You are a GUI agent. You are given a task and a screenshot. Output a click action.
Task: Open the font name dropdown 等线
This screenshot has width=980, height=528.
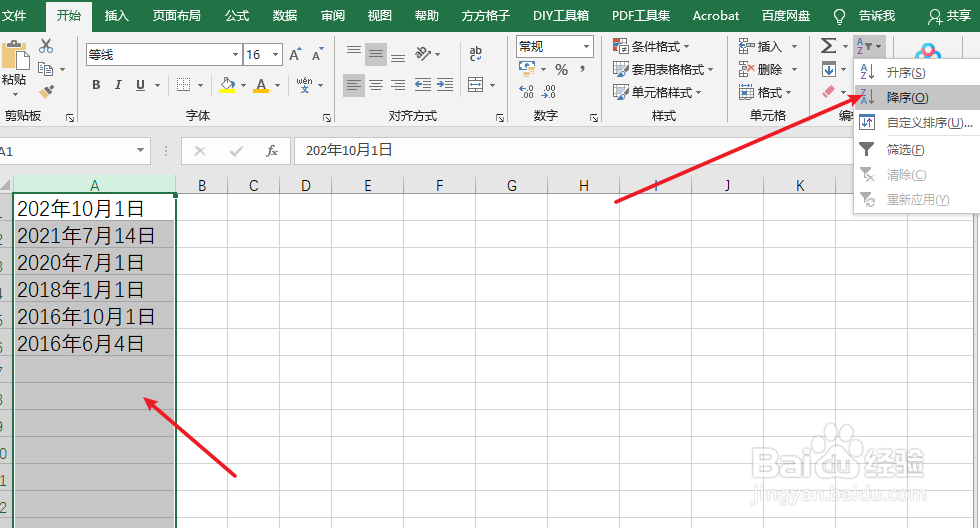(x=236, y=55)
